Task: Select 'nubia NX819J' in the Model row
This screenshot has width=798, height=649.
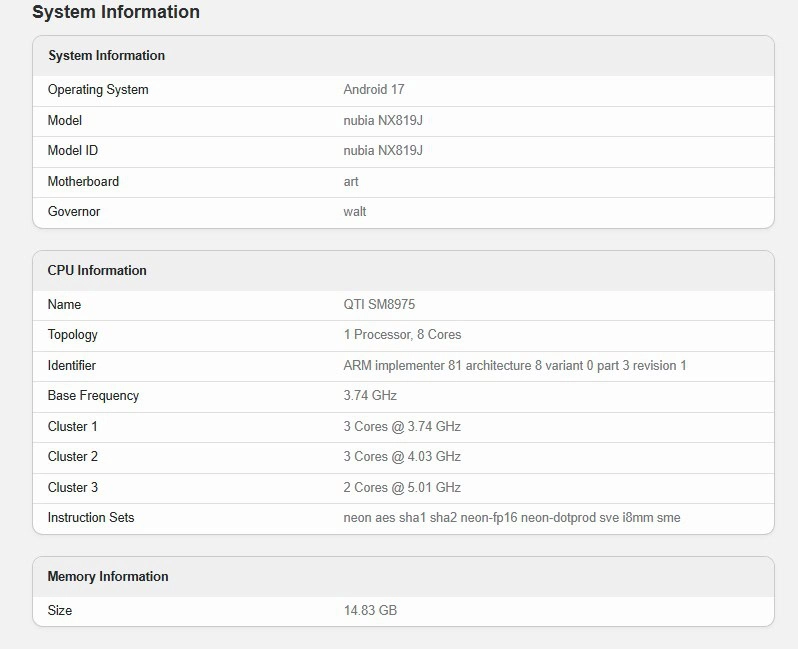Action: click(x=383, y=121)
